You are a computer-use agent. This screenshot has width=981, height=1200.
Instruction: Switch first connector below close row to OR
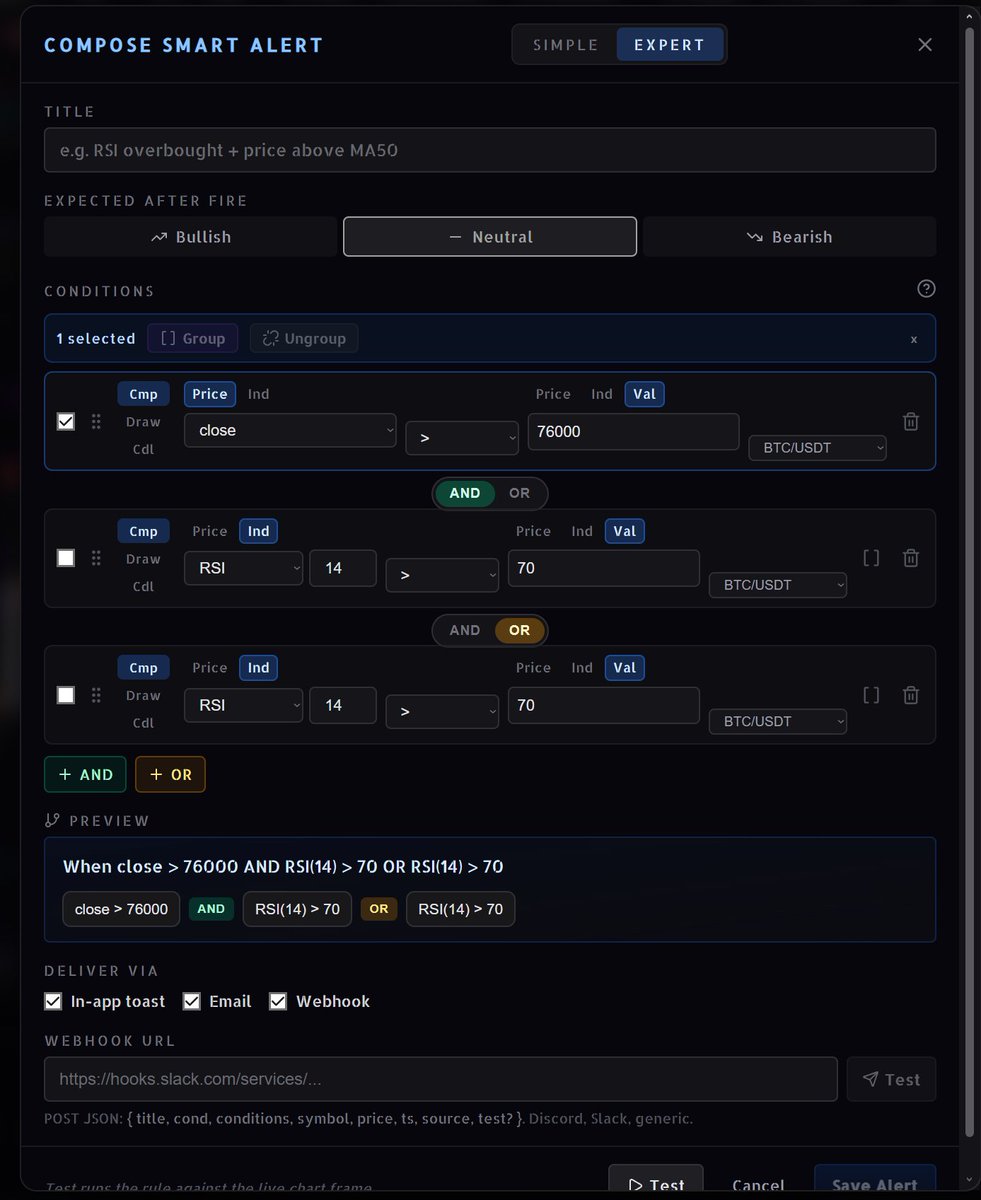(520, 493)
